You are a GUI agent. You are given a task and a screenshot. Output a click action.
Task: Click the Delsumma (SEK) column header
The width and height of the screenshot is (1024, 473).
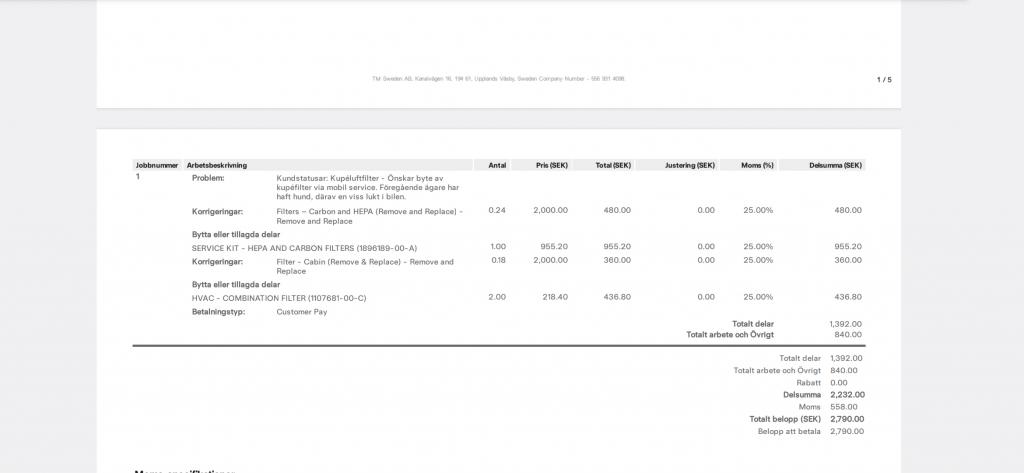[835, 165]
